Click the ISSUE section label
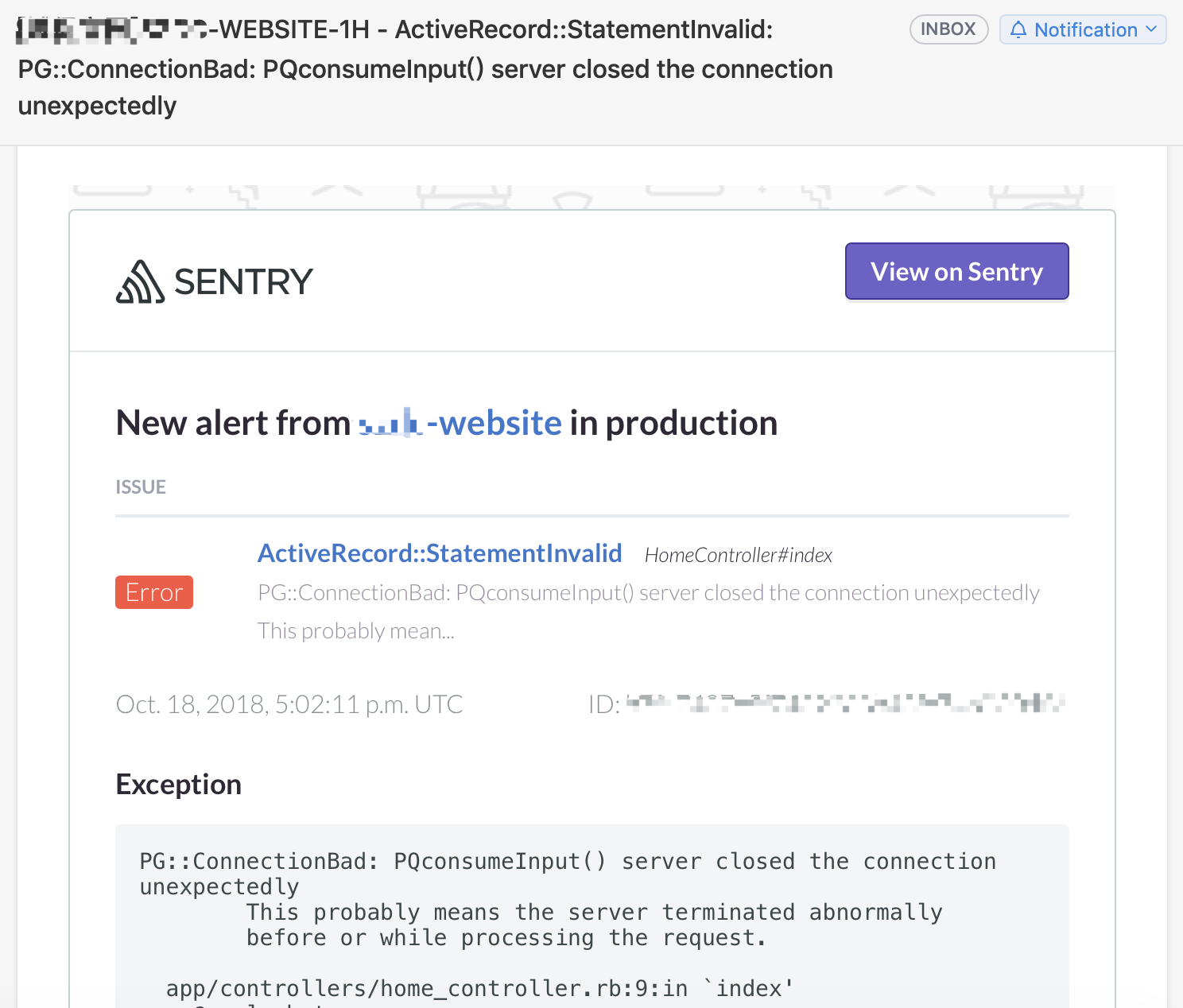Screen dimensions: 1183x1008 pos(141,487)
